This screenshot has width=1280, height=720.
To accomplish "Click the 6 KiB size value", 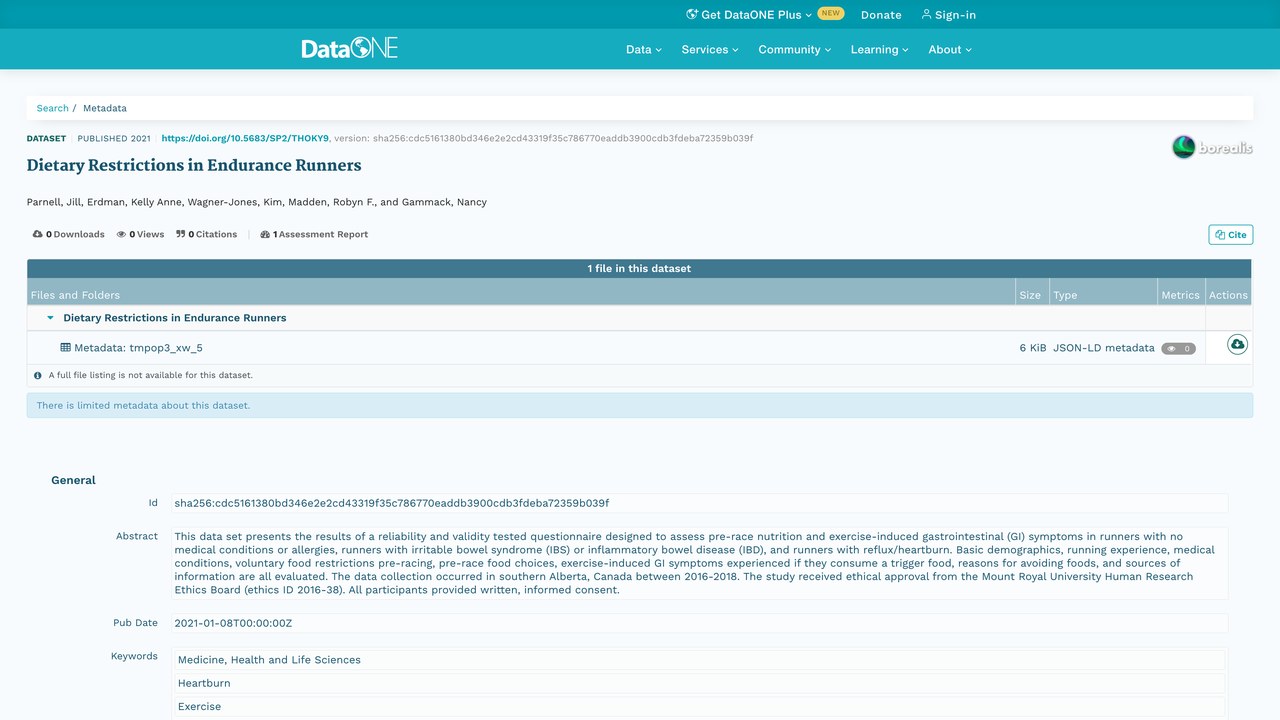I will 1033,348.
